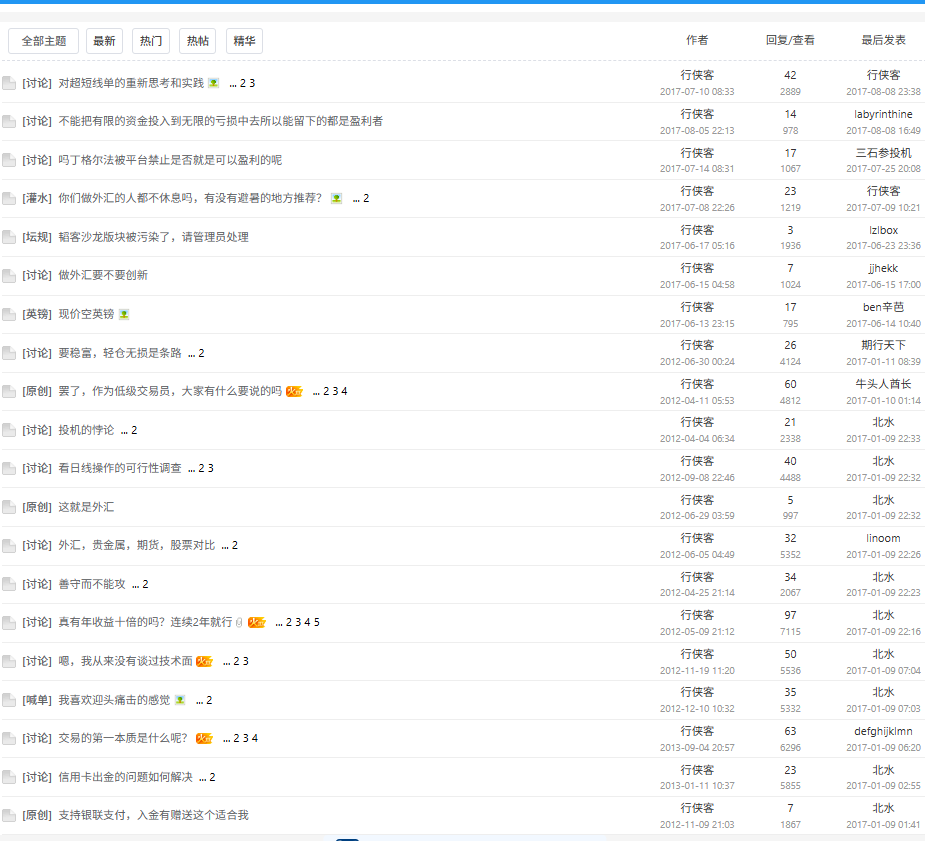
Task: Click thread icon for 对超短线单的重新思考和实践
Action: [9, 83]
